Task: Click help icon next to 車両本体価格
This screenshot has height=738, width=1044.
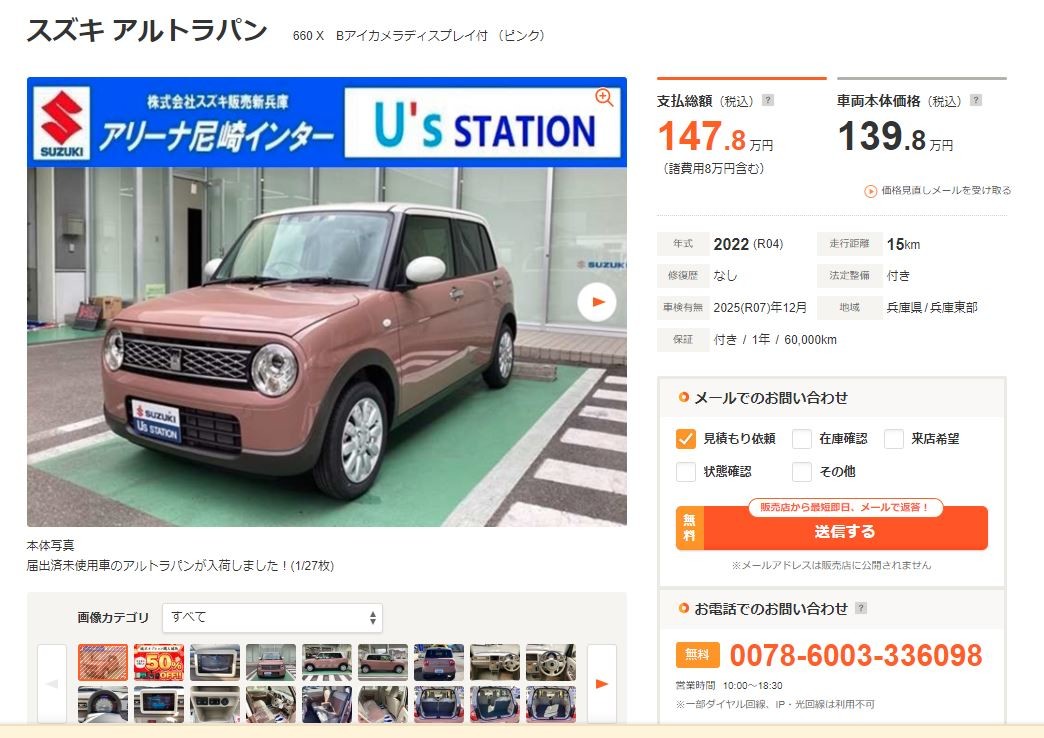Action: point(976,100)
